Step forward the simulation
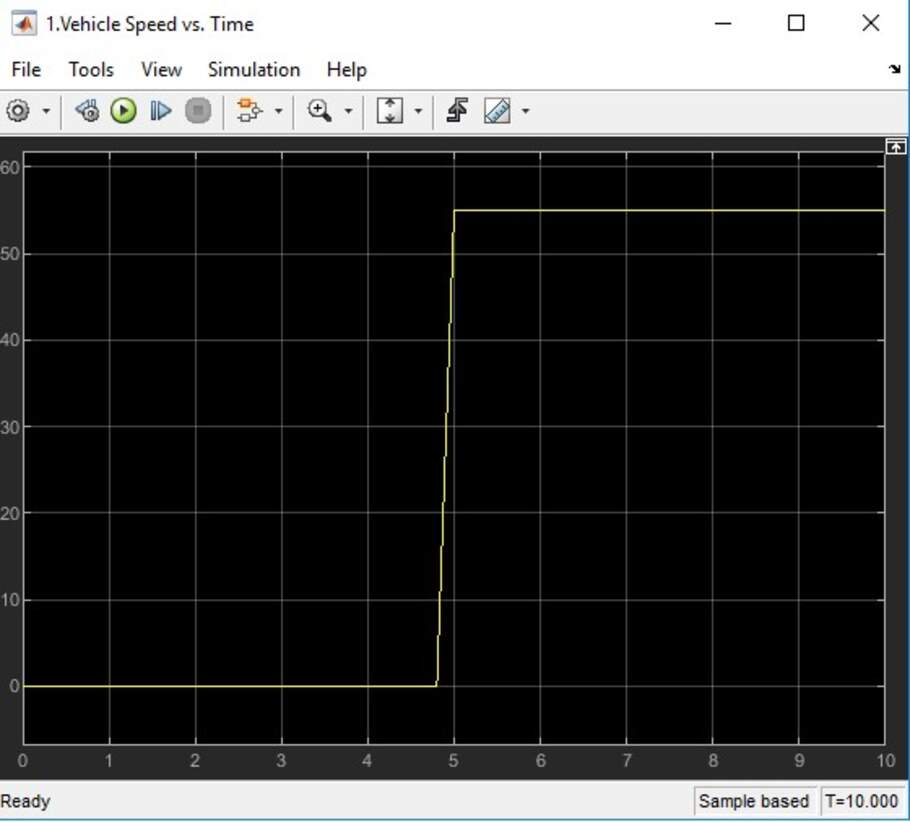This screenshot has width=910, height=822. 160,111
